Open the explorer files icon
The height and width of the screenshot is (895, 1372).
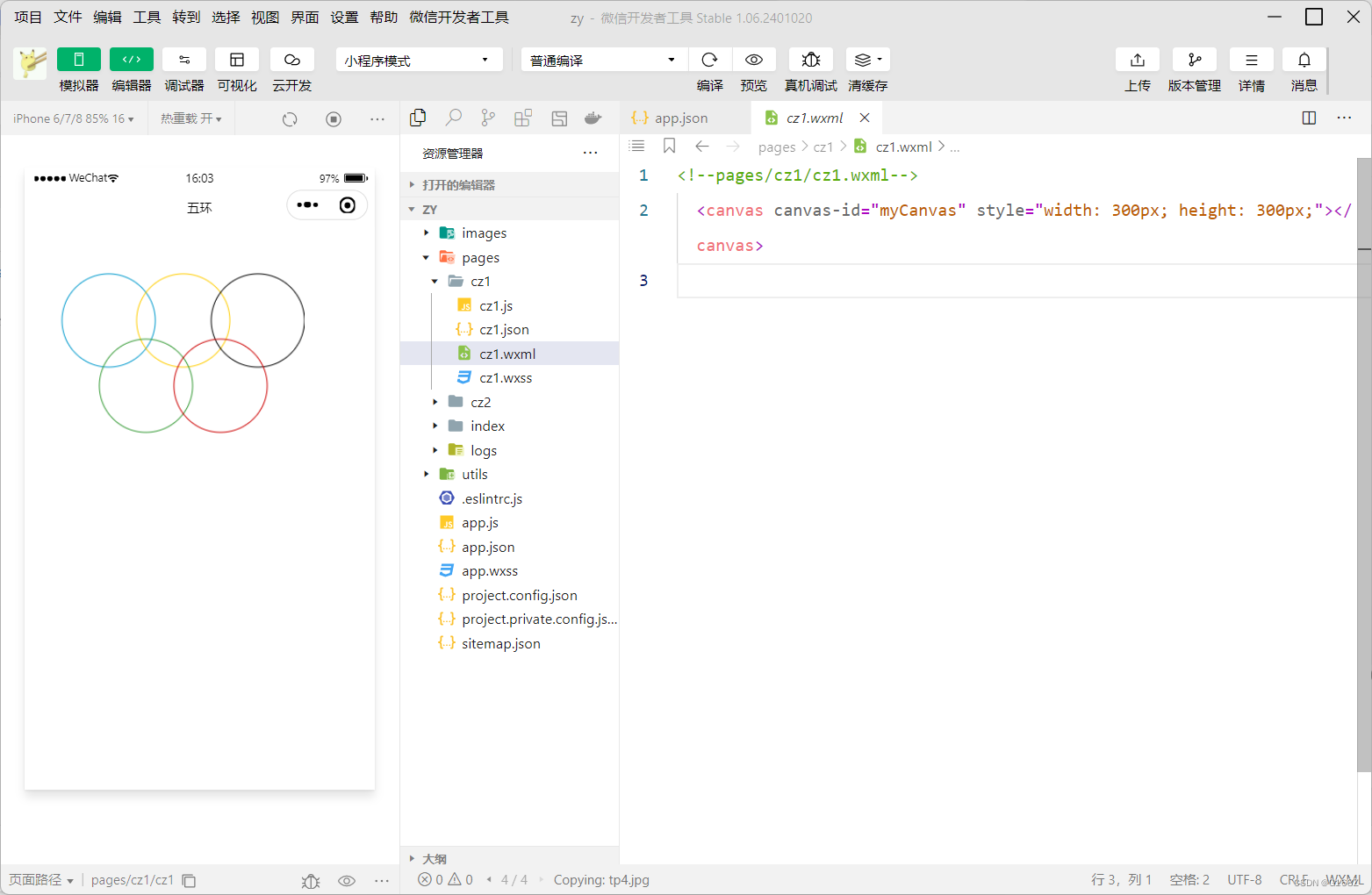click(419, 118)
